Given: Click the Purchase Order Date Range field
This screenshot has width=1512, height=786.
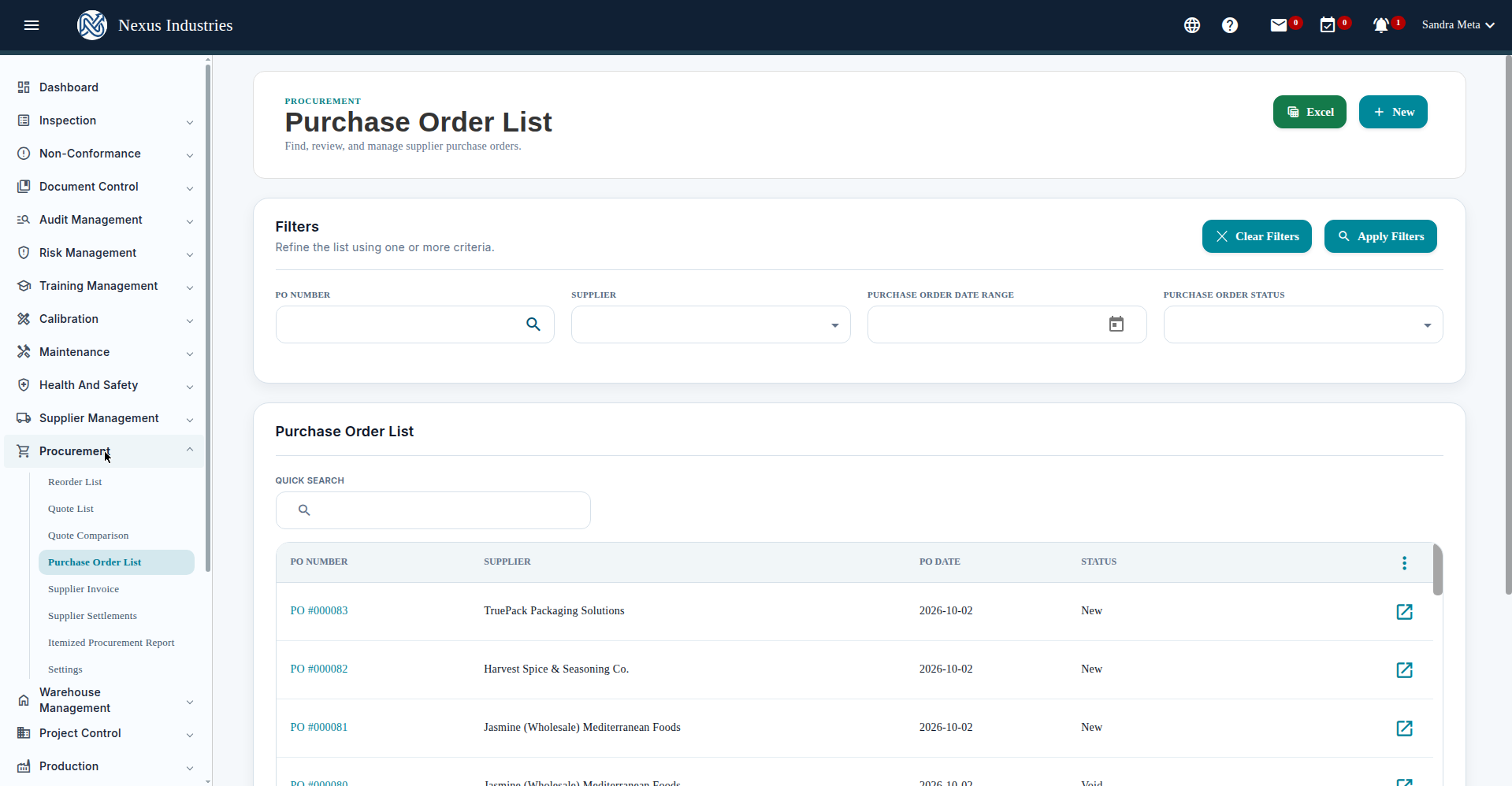Looking at the screenshot, I should (x=1007, y=324).
